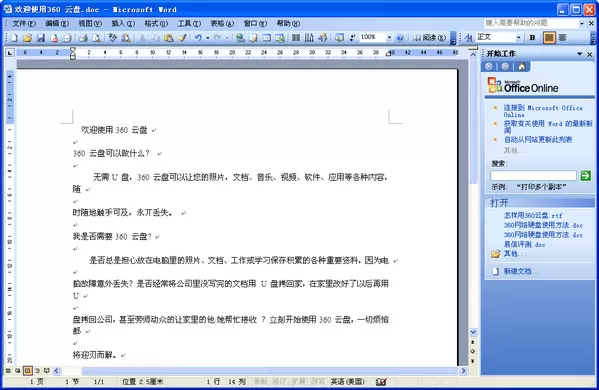Toggle Bold formatting button
Image resolution: width=599 pixels, height=390 pixels.
(x=533, y=37)
